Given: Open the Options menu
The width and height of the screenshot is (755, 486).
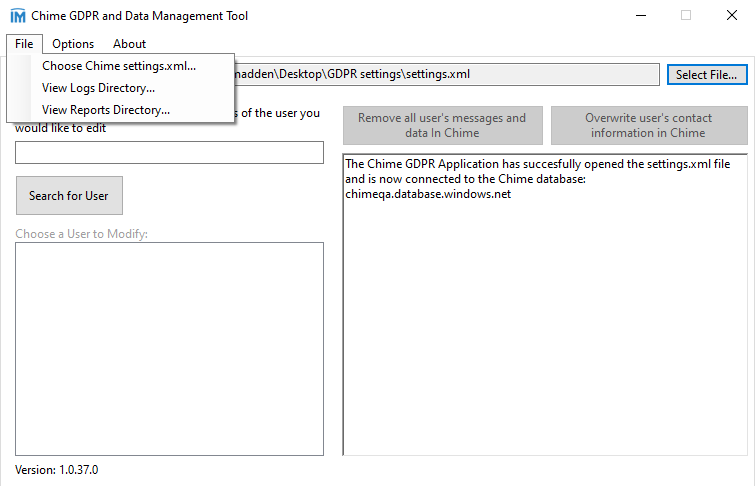Looking at the screenshot, I should pyautogui.click(x=73, y=43).
